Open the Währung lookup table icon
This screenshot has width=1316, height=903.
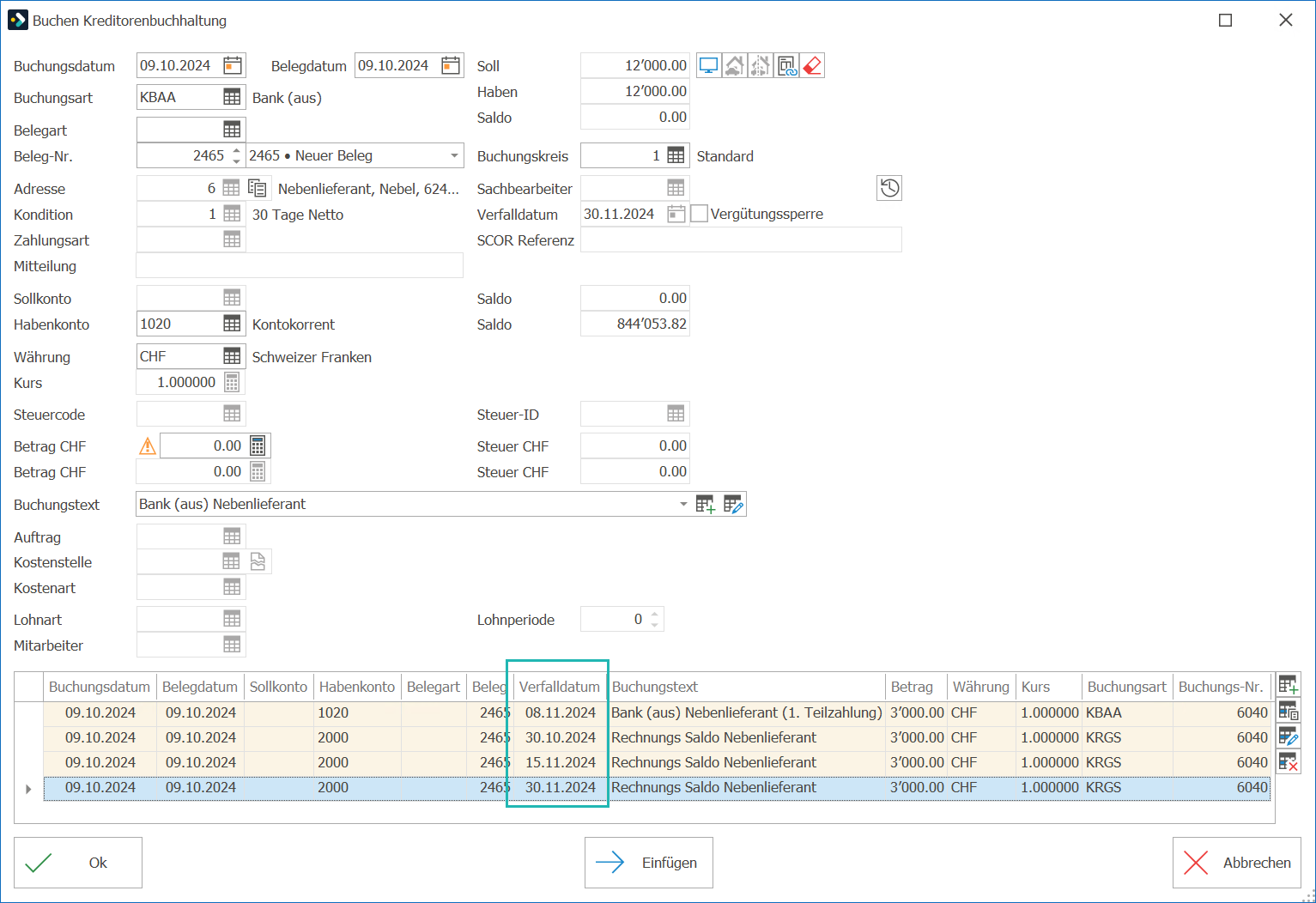(x=232, y=356)
